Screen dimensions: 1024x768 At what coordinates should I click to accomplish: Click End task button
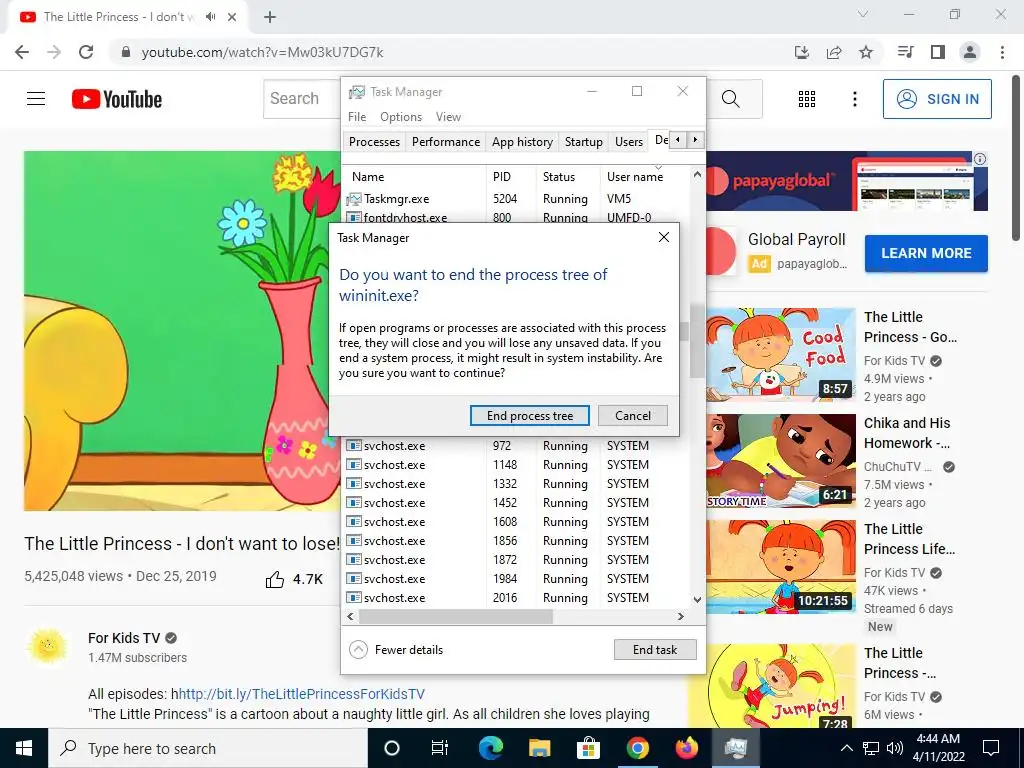pos(655,650)
